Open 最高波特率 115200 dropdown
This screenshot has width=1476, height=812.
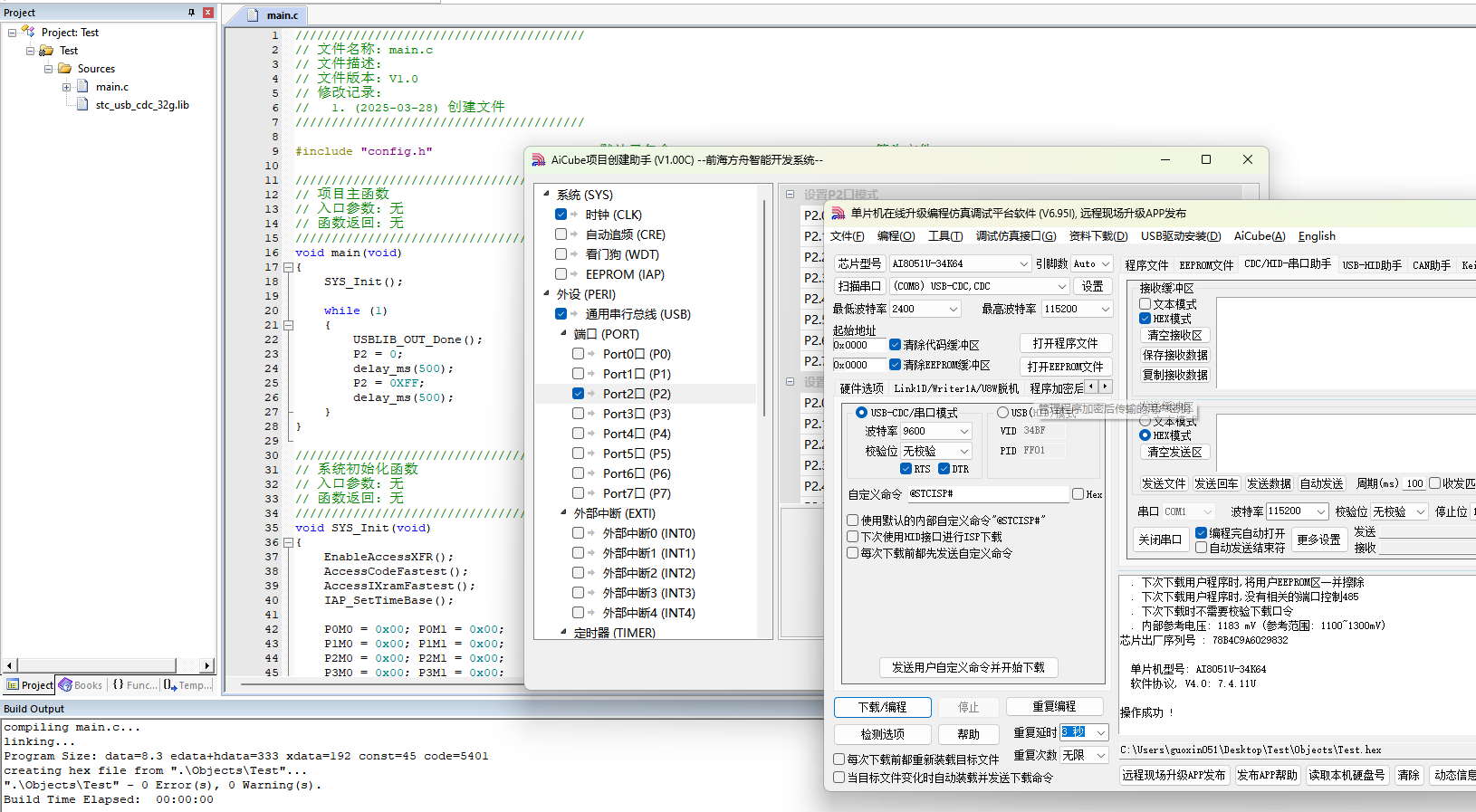1106,310
